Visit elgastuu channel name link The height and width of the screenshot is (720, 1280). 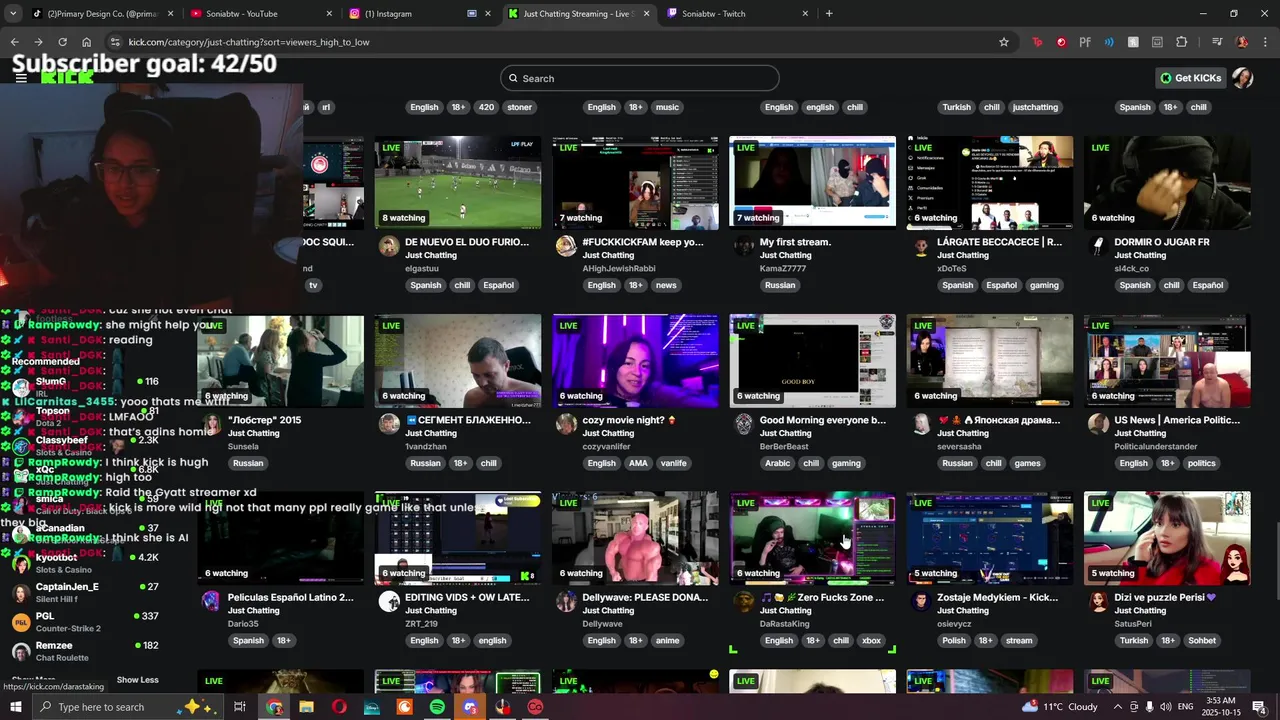[423, 268]
